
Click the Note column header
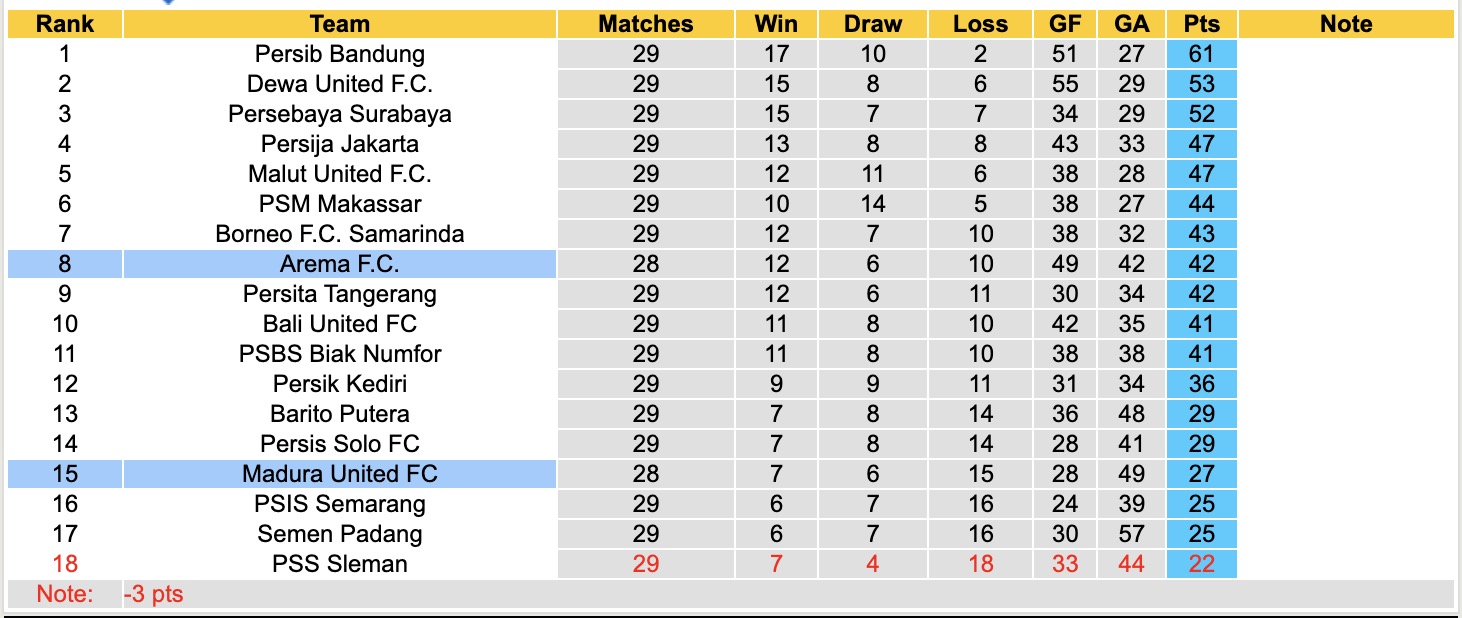tap(1346, 24)
